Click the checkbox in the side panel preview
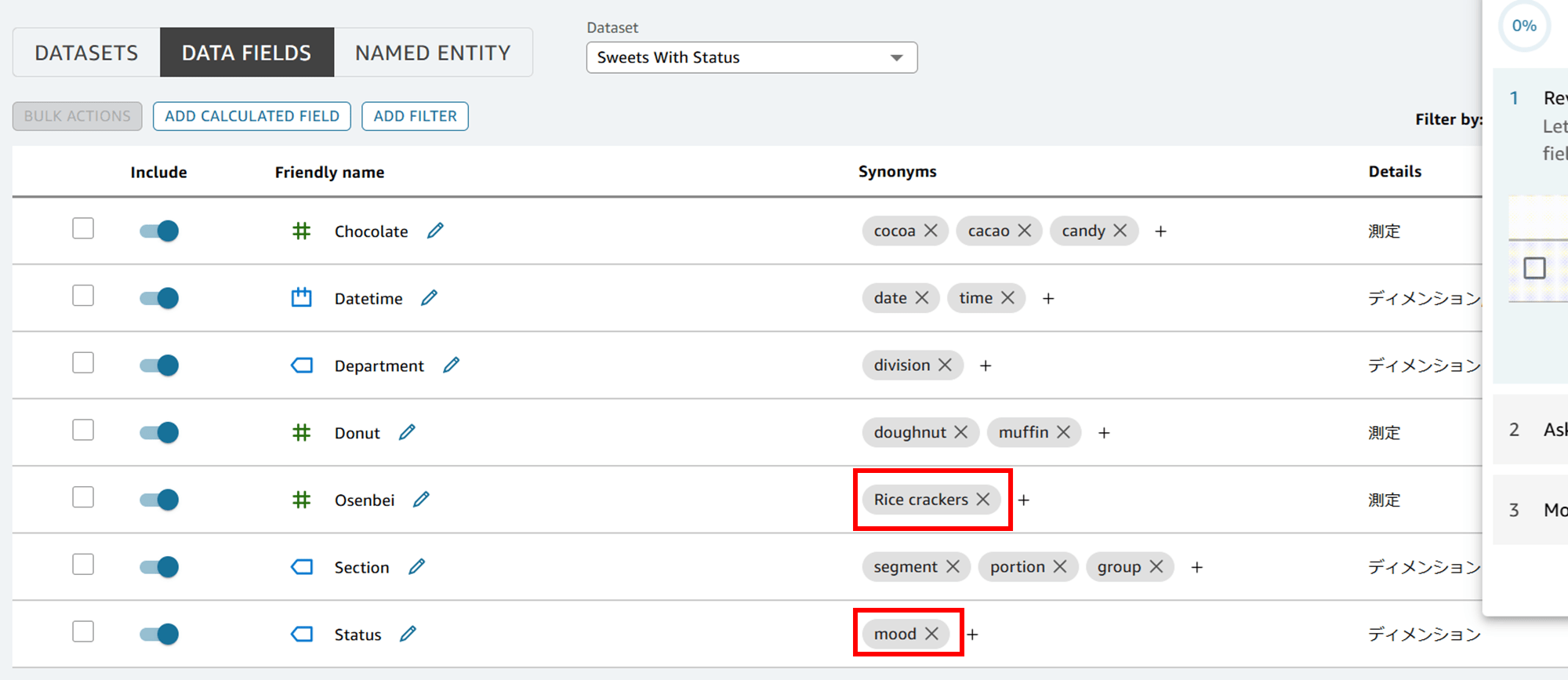The height and width of the screenshot is (680, 1568). (1534, 268)
